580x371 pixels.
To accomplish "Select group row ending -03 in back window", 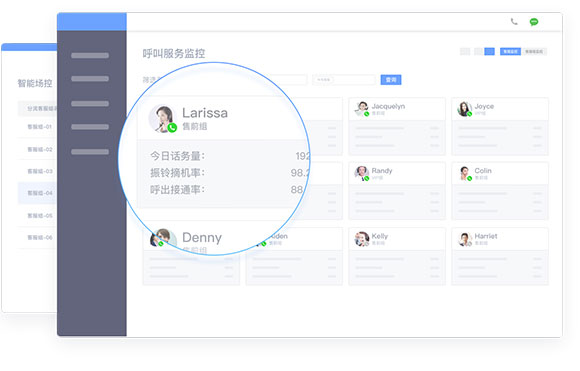I will [37, 171].
